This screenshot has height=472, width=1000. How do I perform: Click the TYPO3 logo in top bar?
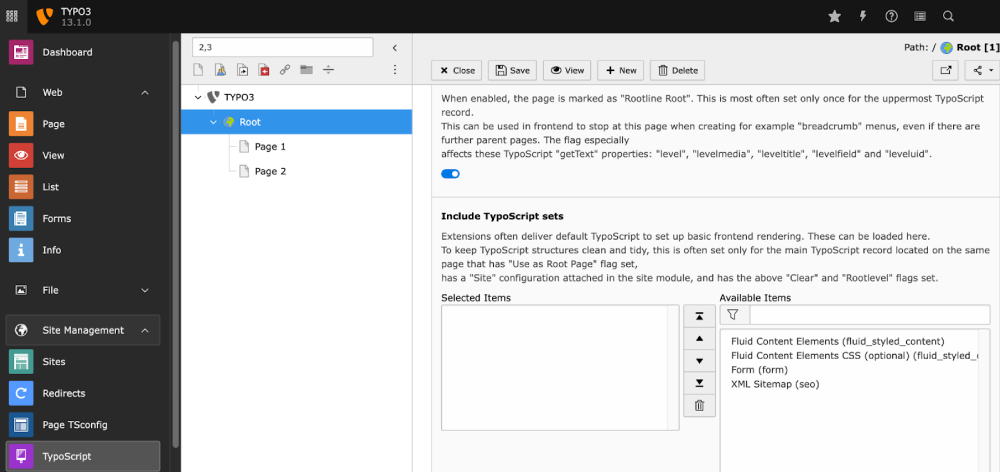[x=45, y=17]
